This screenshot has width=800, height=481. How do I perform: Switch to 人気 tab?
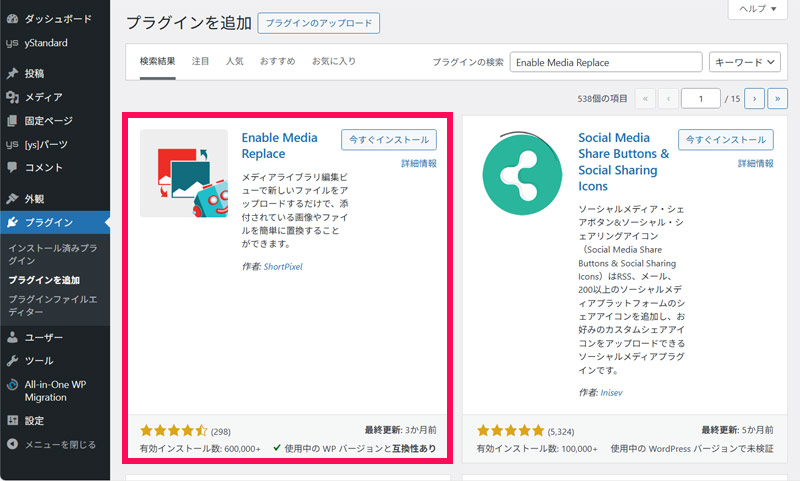235,61
